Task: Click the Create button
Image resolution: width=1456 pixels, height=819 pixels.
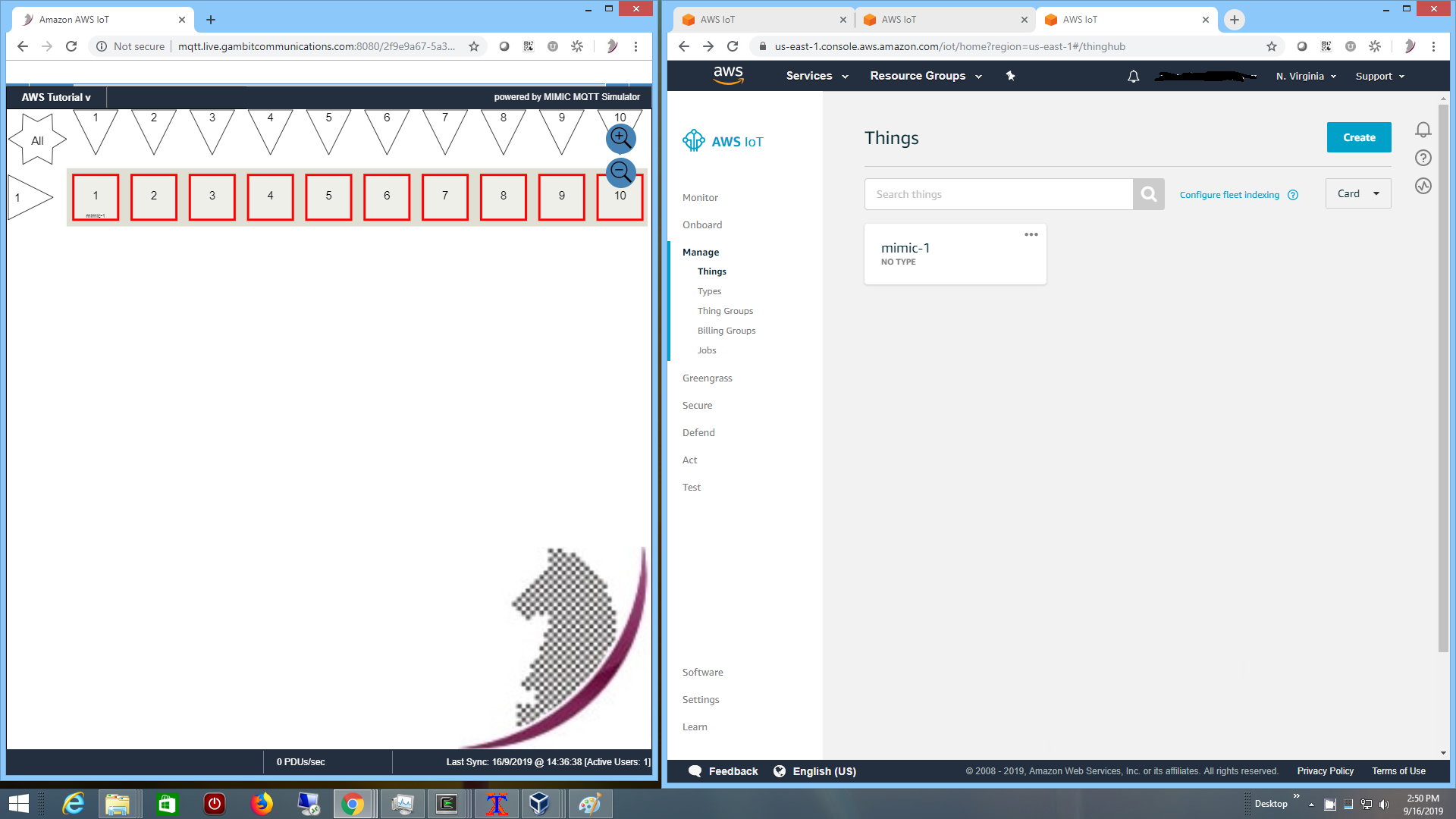Action: tap(1359, 137)
